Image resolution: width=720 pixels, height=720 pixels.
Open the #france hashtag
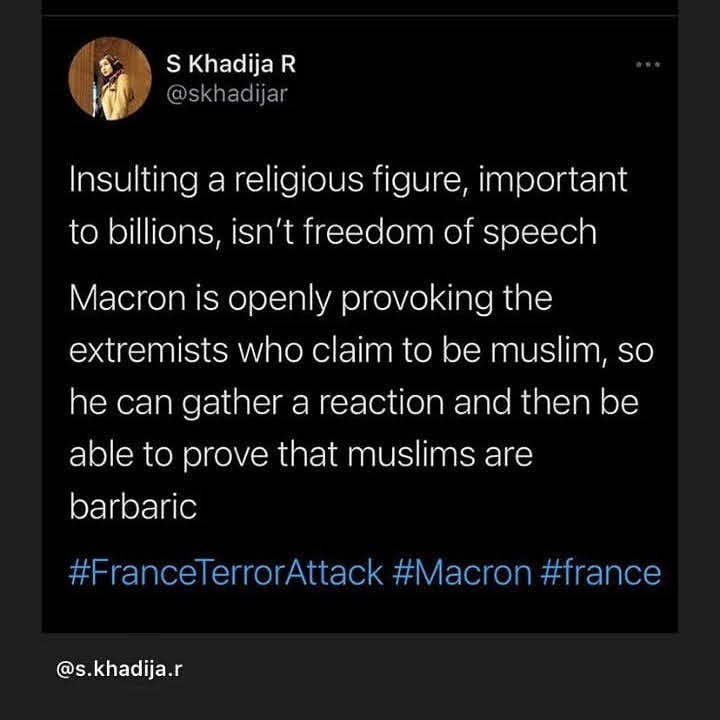click(600, 572)
